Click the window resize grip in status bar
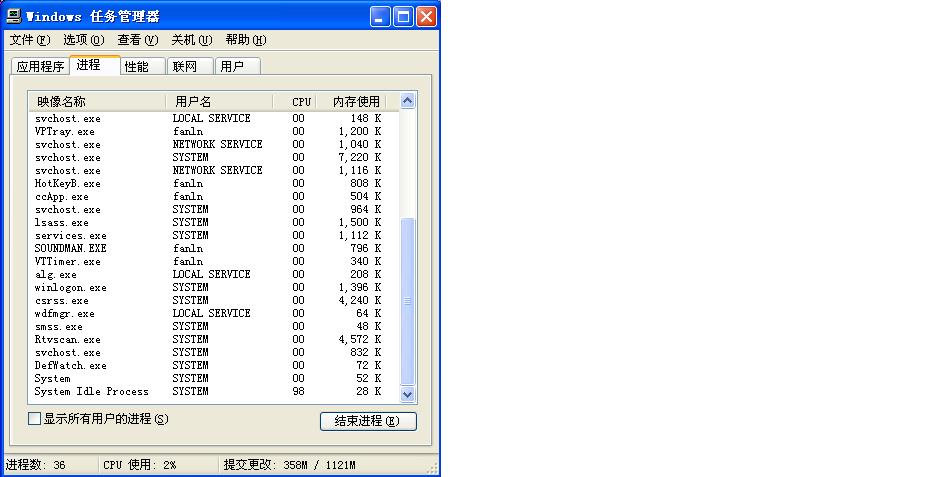Image resolution: width=936 pixels, height=477 pixels. 433,468
